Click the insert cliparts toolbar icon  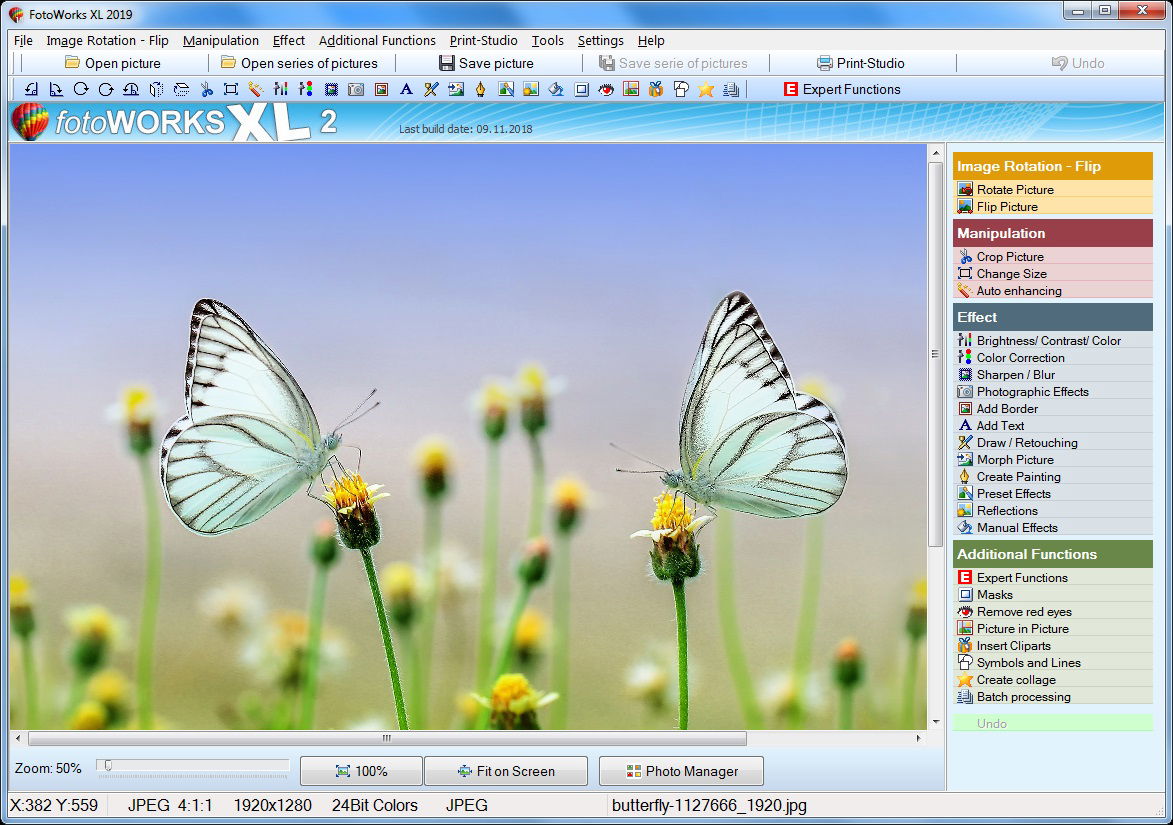(656, 90)
